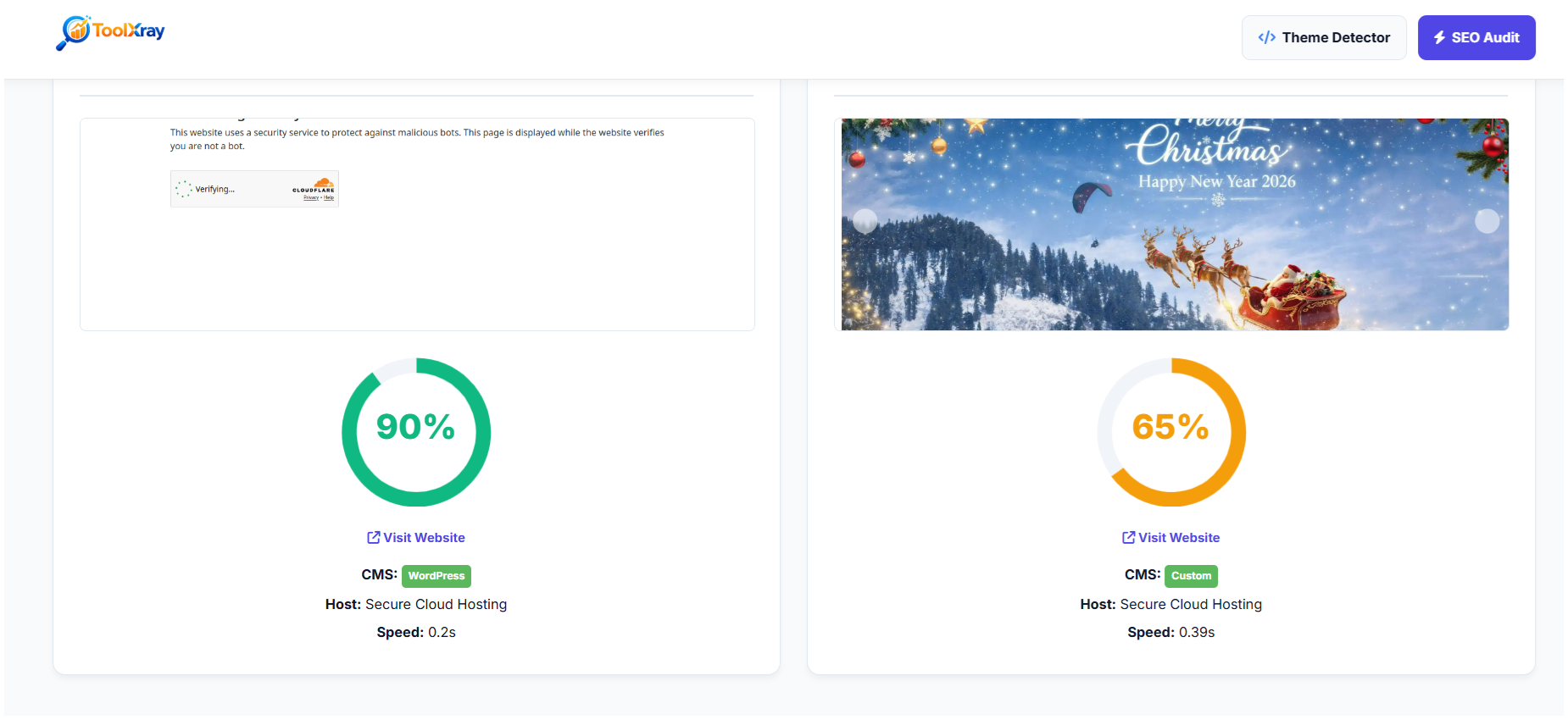The image size is (1568, 720).
Task: Click the ToolXray logo
Action: click(x=110, y=32)
